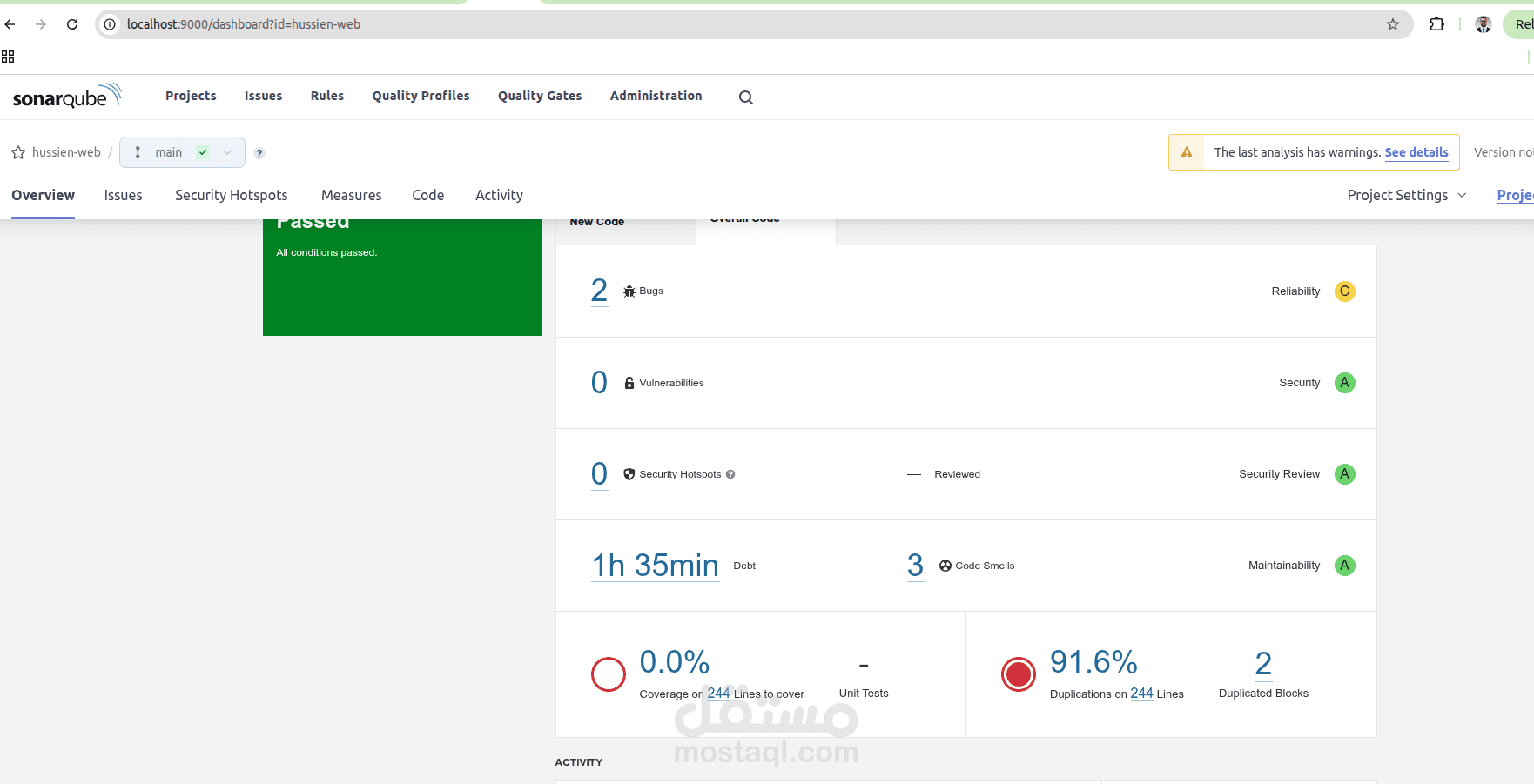
Task: Open the 91.6% duplications link
Action: (1093, 662)
